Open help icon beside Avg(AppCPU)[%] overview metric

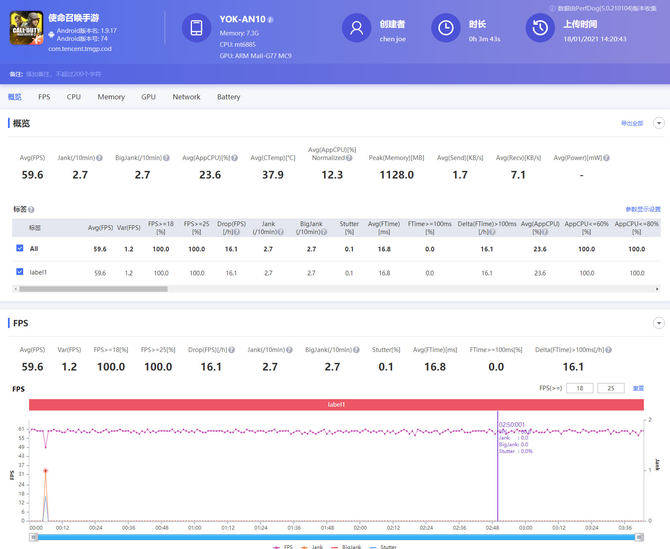point(235,158)
